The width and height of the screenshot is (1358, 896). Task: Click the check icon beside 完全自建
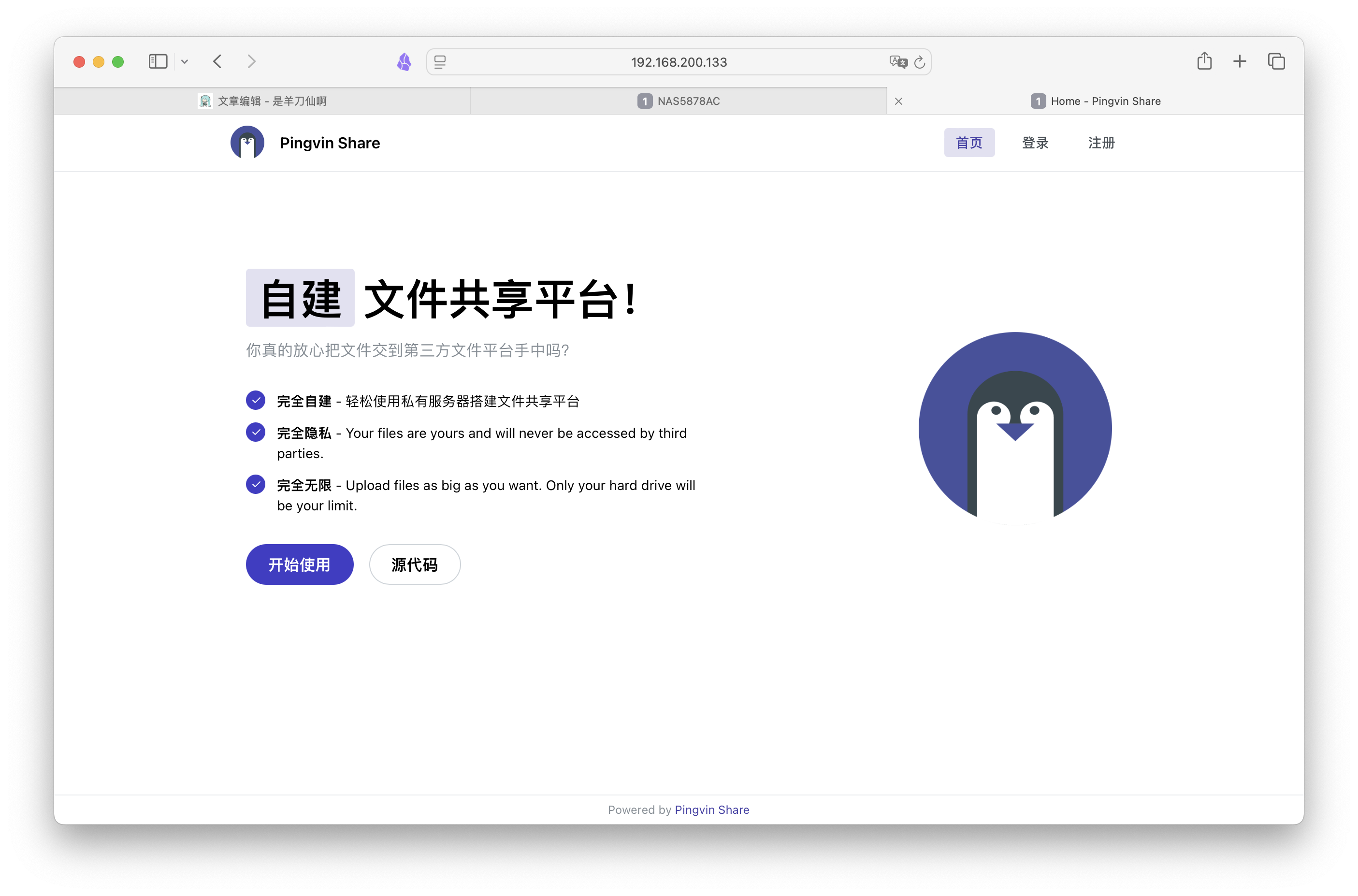point(255,400)
